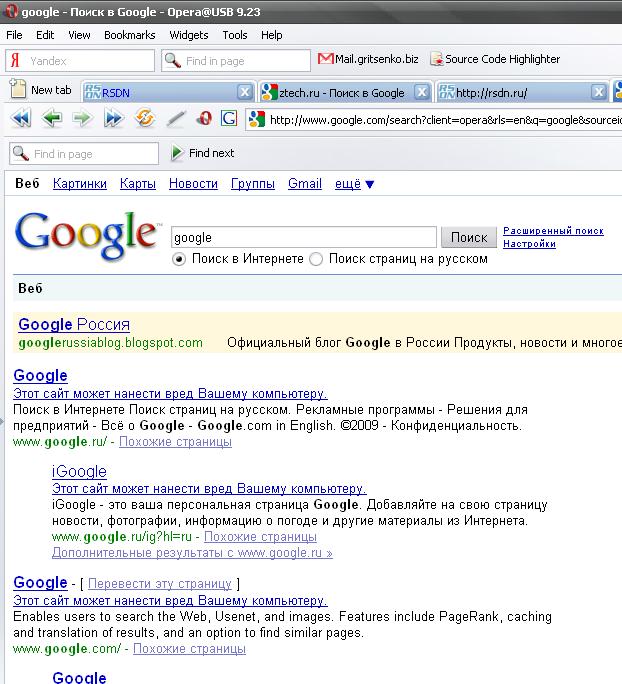The image size is (622, 684).
Task: Switch to the ztech.ru tab
Action: (340, 92)
